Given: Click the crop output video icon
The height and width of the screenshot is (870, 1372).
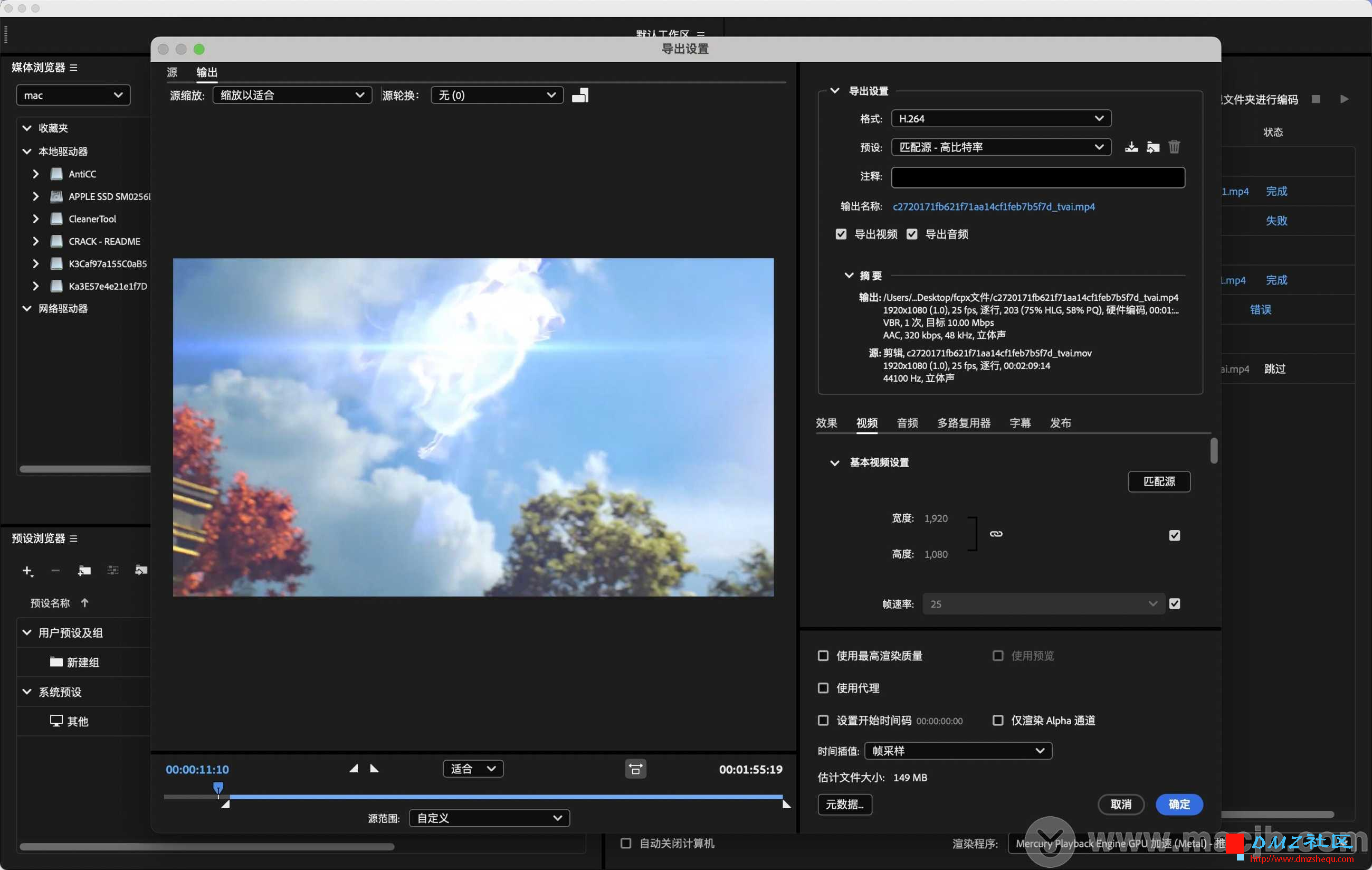Looking at the screenshot, I should click(x=580, y=95).
